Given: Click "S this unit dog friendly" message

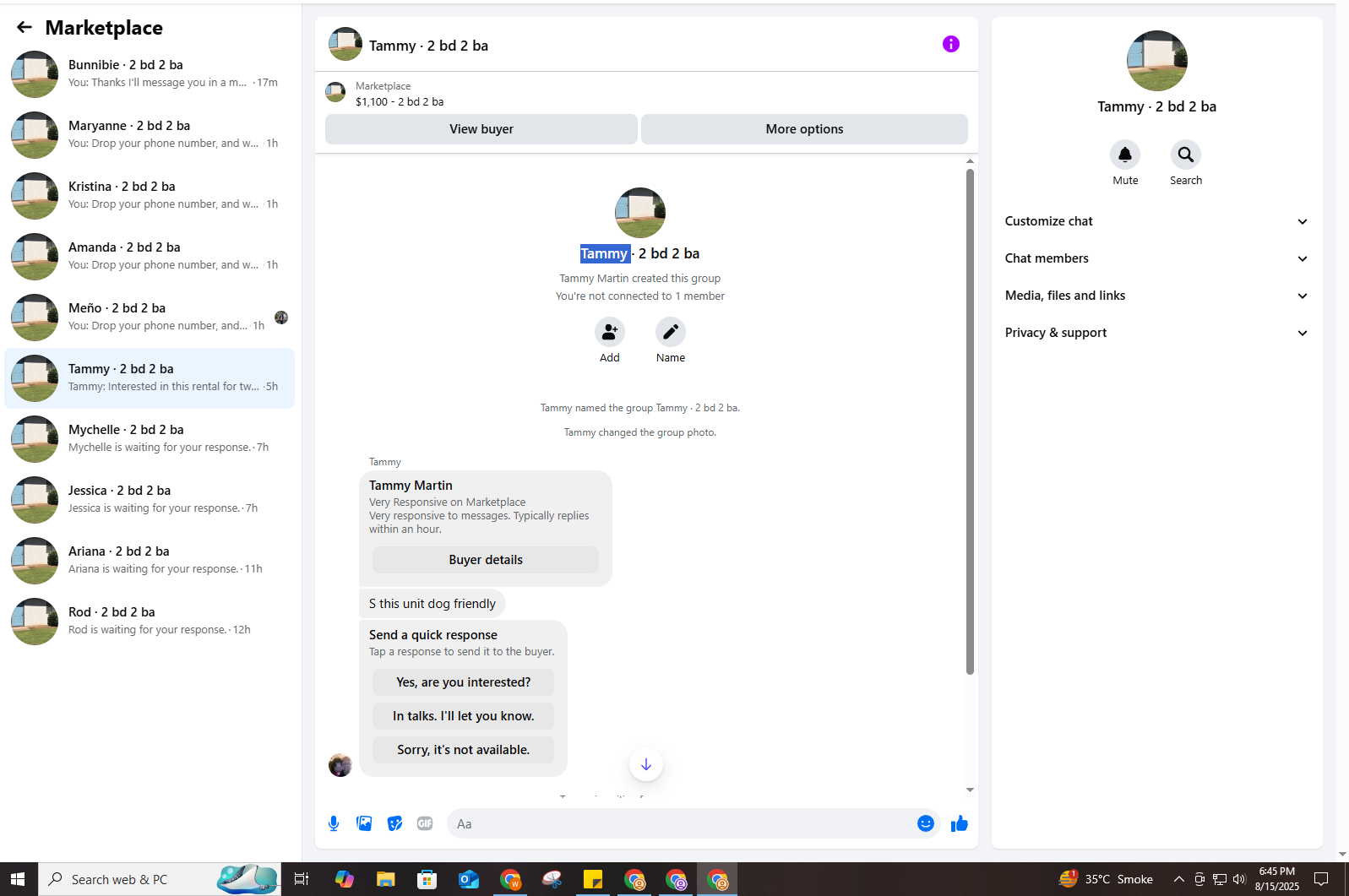Looking at the screenshot, I should click(x=432, y=604).
